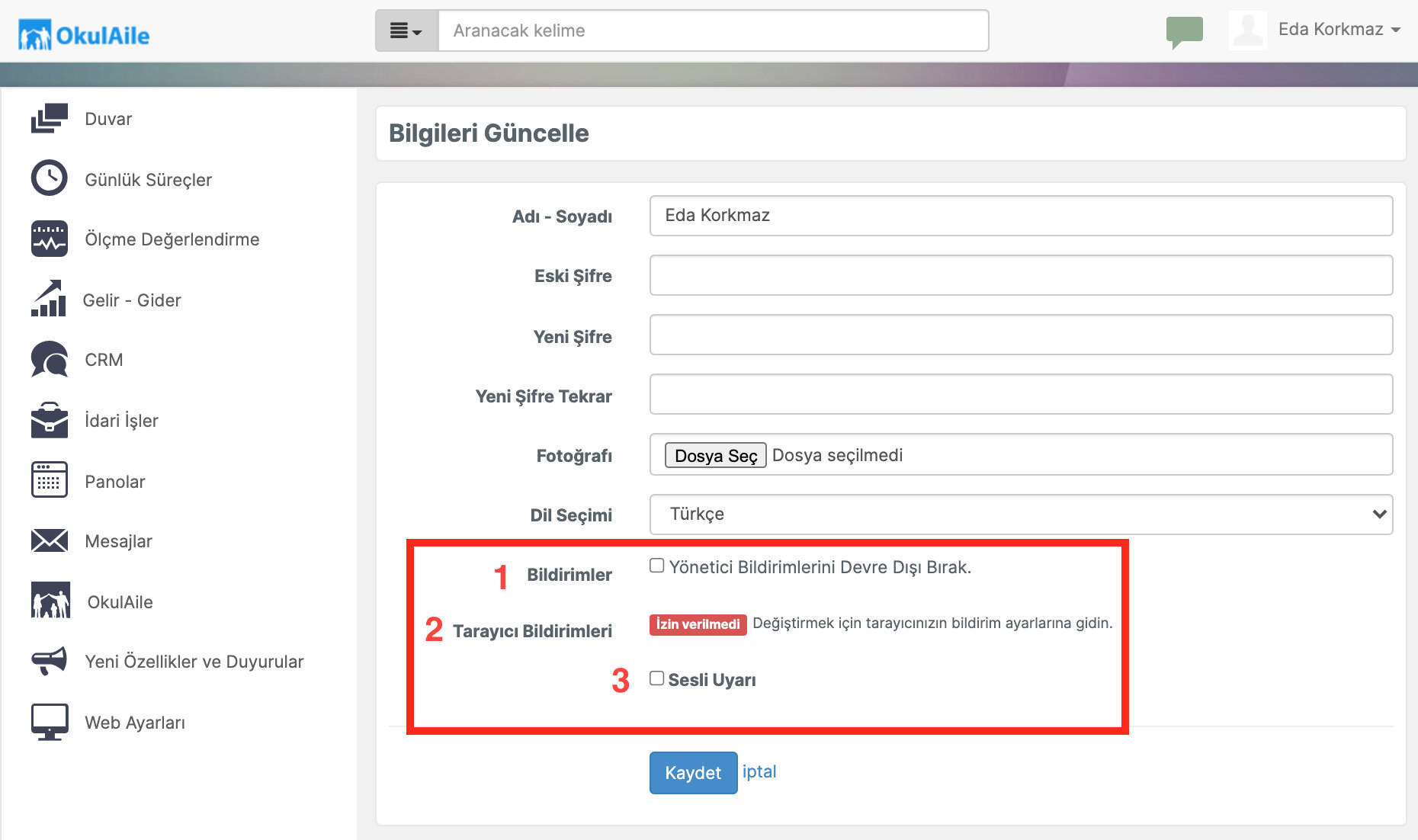This screenshot has width=1418, height=840.
Task: Click the Bilgileri Güncelle heading
Action: [489, 133]
